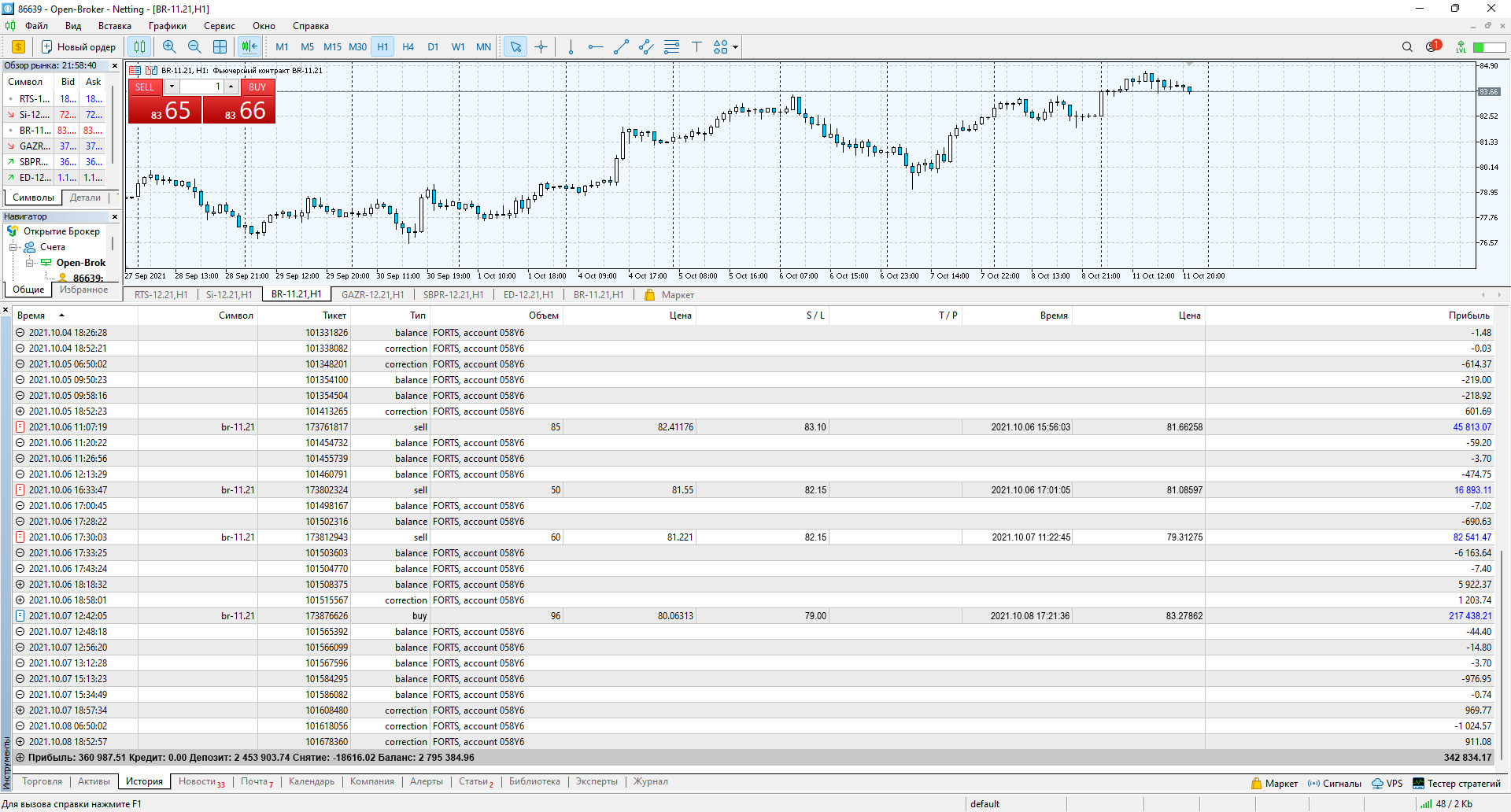Viewport: 1511px width, 812px height.
Task: Click the depth of market chart icon
Action: tap(152, 70)
